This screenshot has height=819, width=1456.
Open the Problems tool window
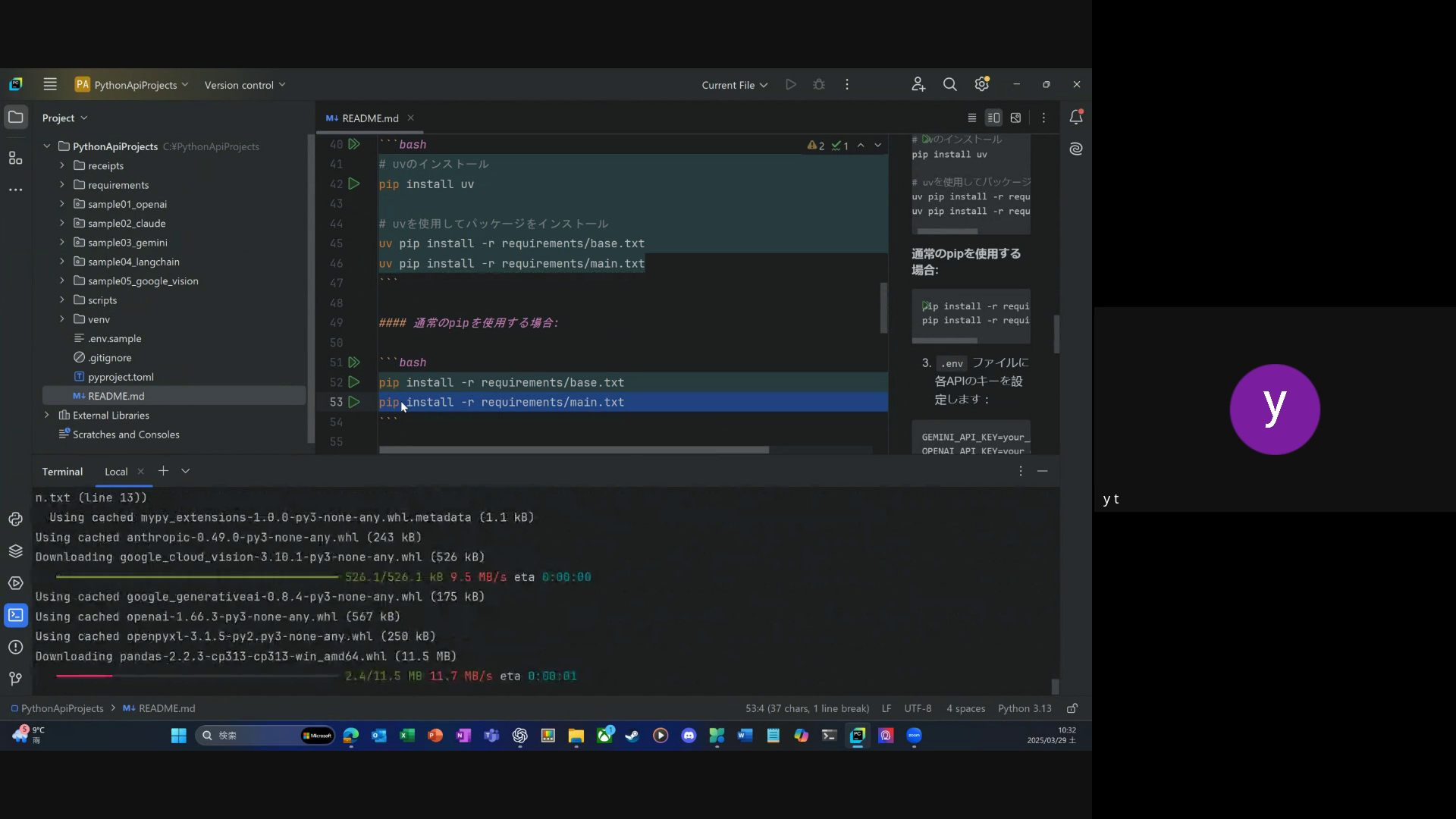pyautogui.click(x=15, y=647)
